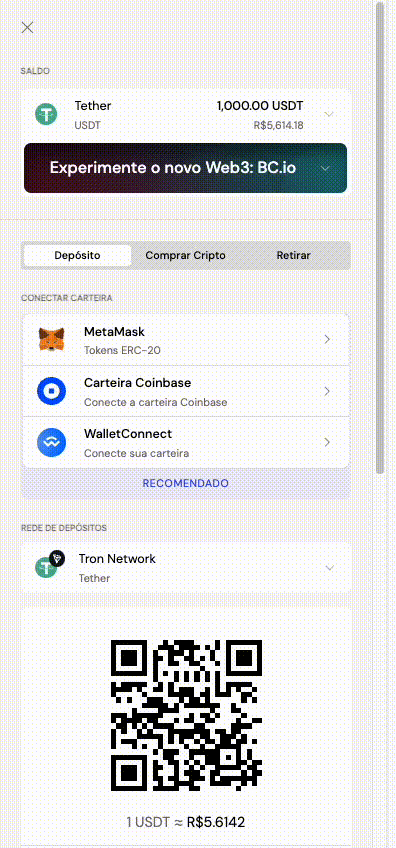Click the vertical scrollbar thumb

point(380,238)
